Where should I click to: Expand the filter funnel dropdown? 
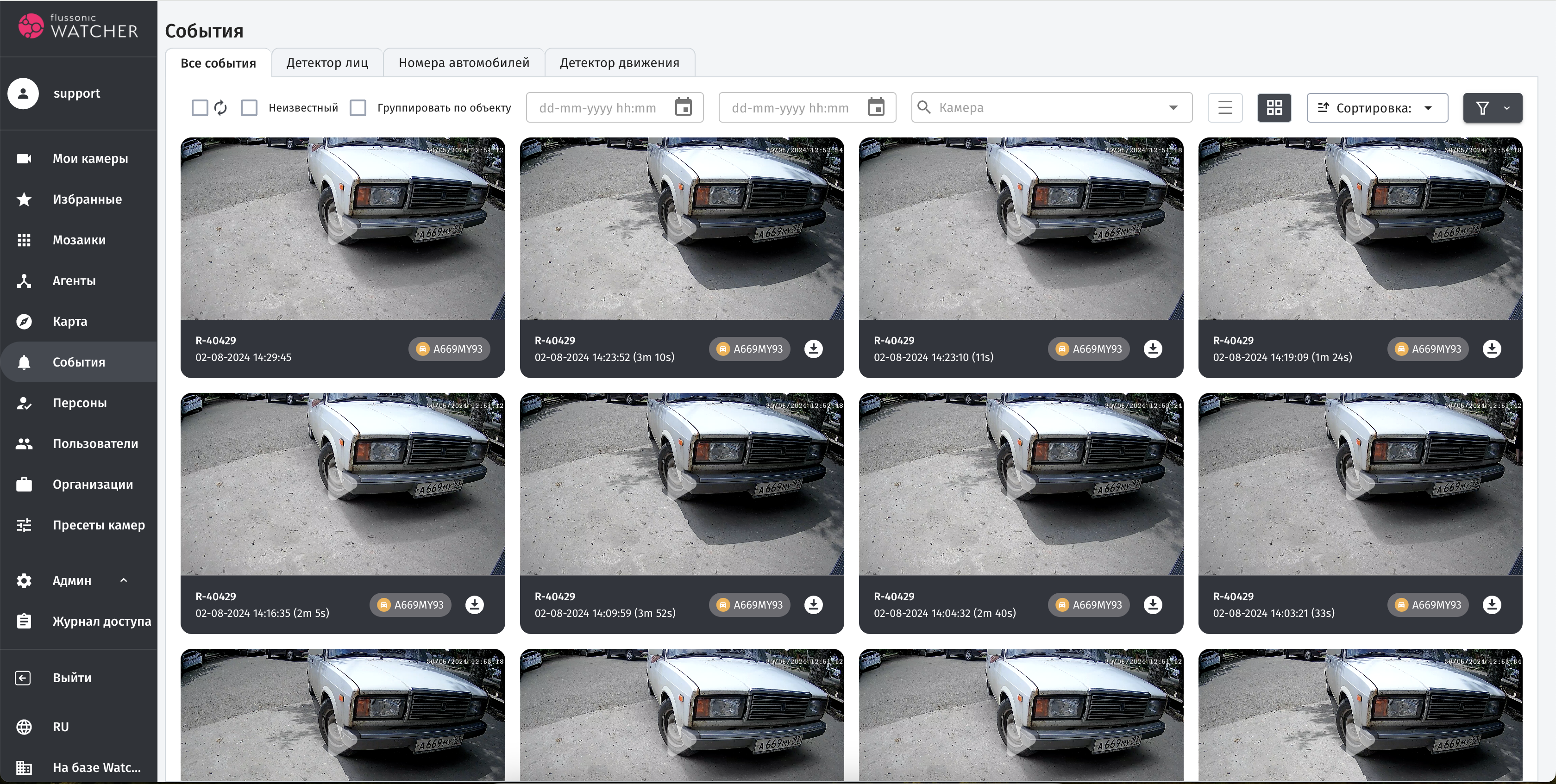1506,108
